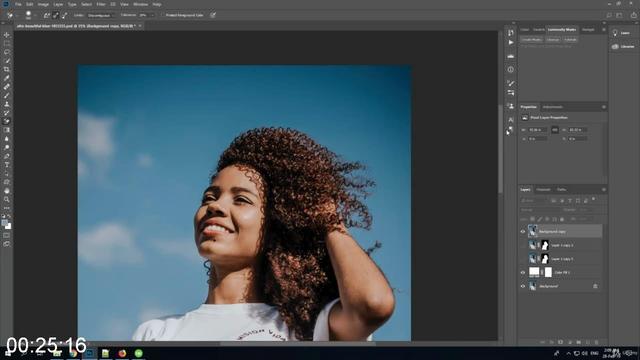This screenshot has height=360, width=640.
Task: Click the lock icon on Background layer
Action: (595, 286)
